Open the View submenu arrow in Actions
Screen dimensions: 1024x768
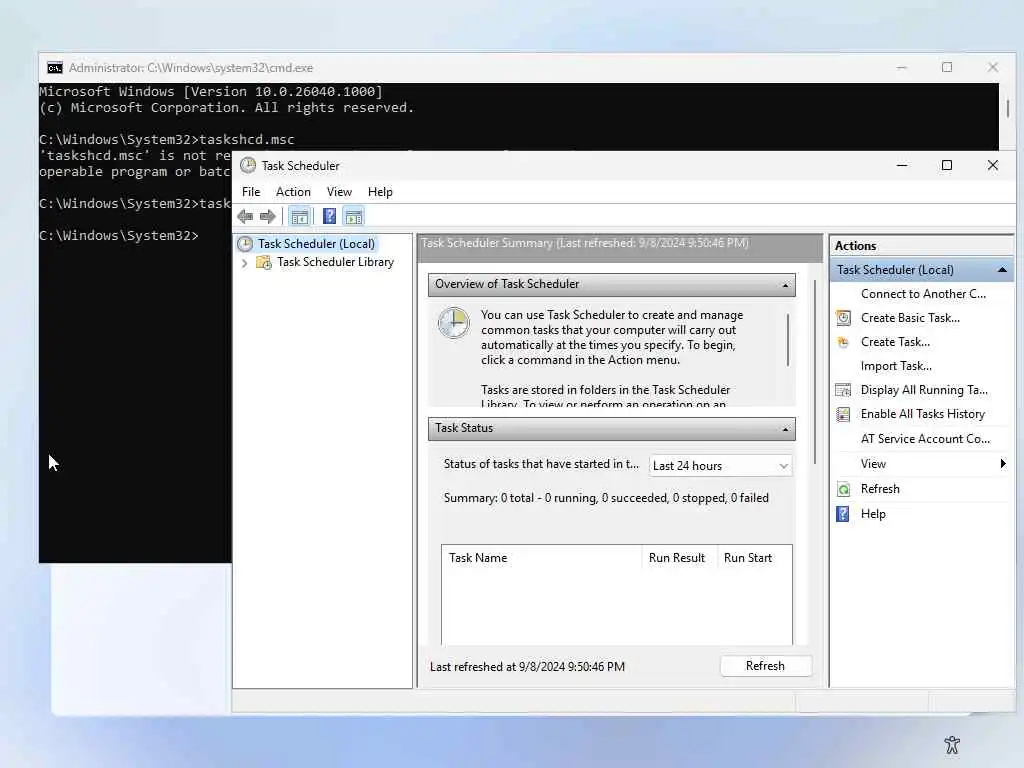pos(1002,464)
